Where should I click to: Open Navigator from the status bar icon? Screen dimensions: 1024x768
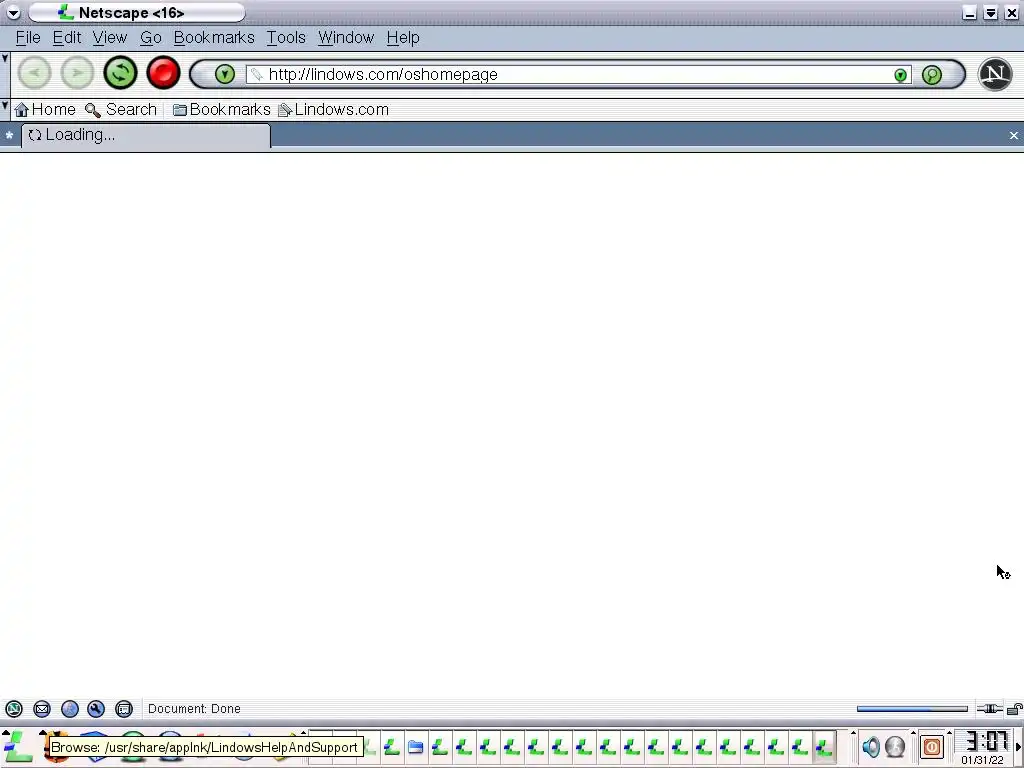click(14, 709)
